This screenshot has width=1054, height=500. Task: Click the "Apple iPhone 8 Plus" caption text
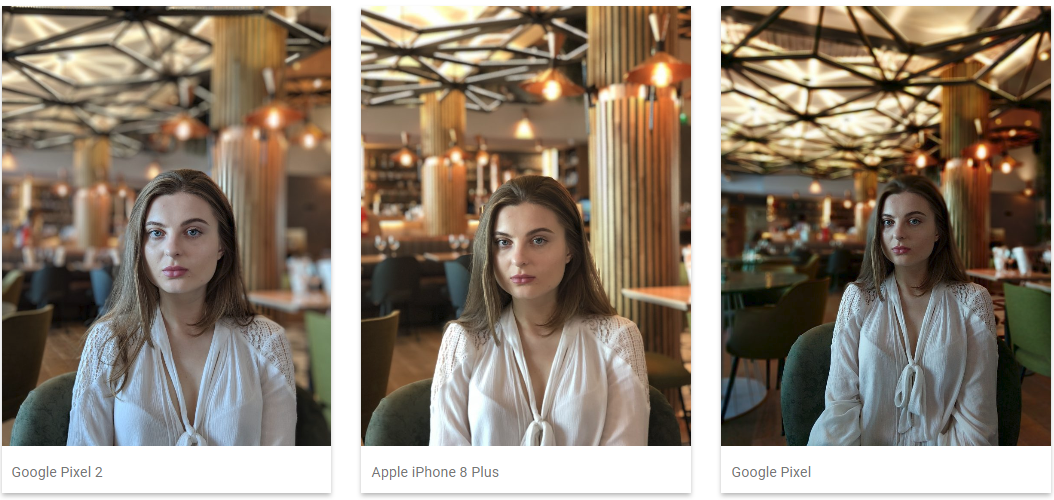[x=435, y=472]
